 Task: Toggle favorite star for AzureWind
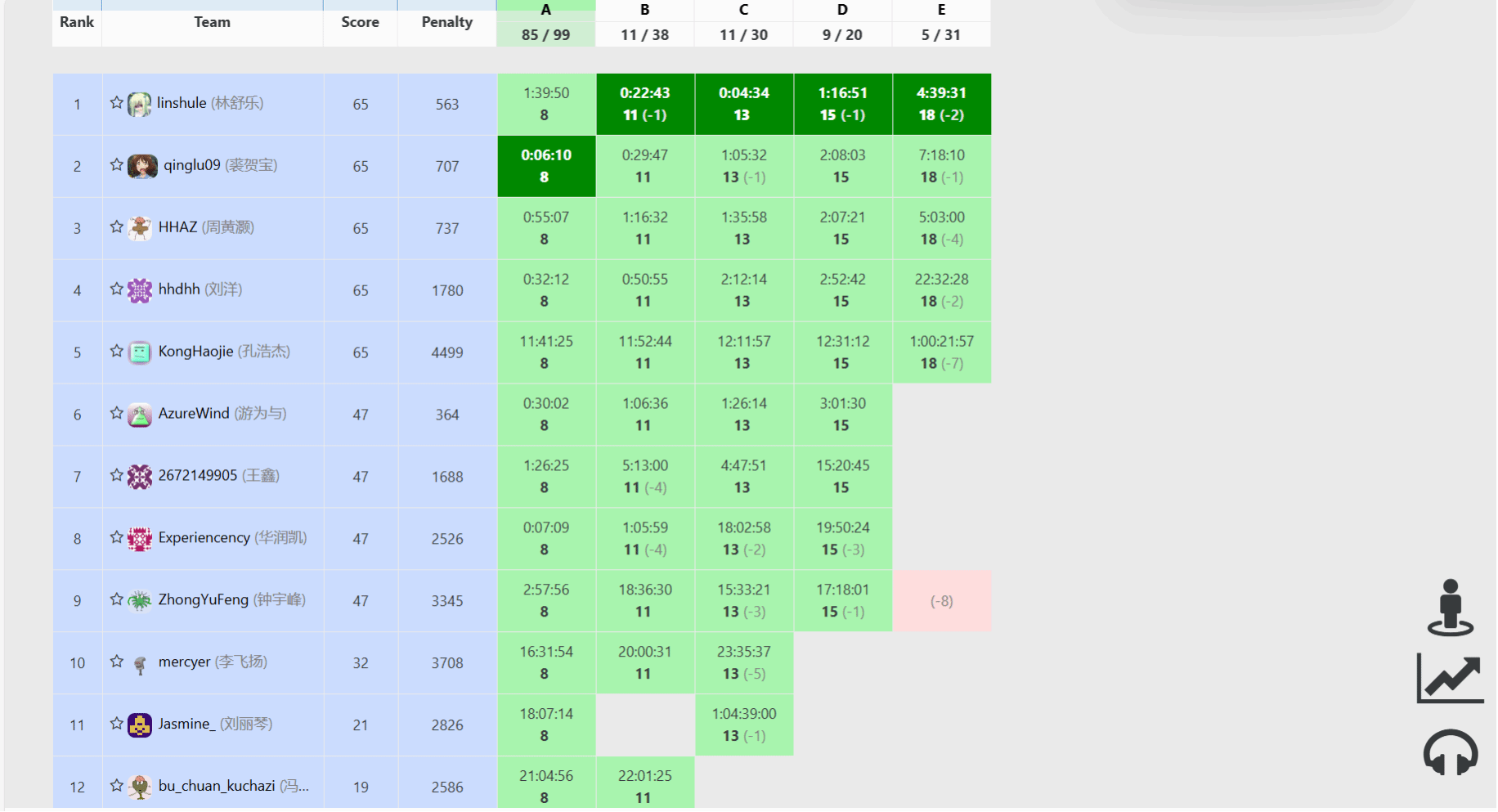coord(117,414)
